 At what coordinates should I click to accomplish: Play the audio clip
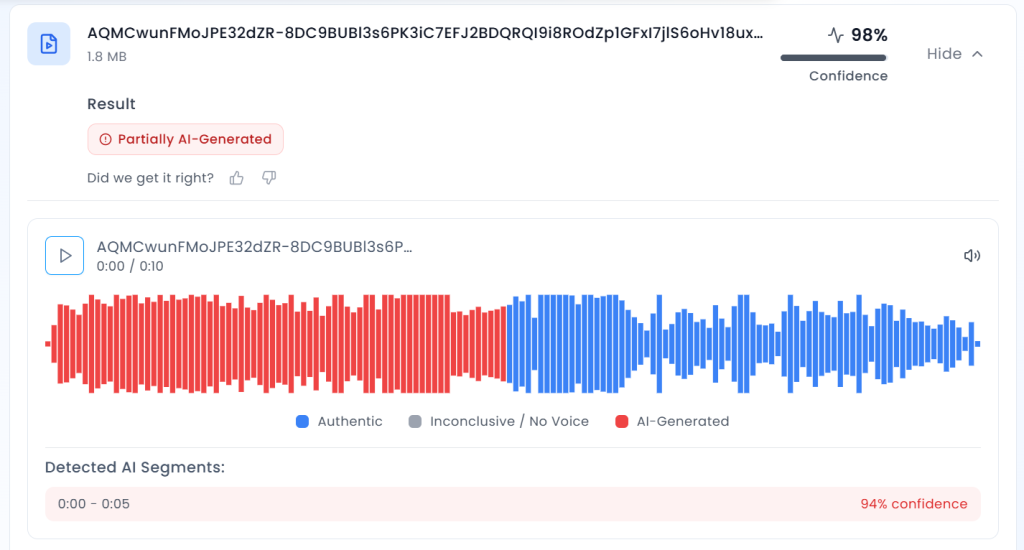(65, 255)
